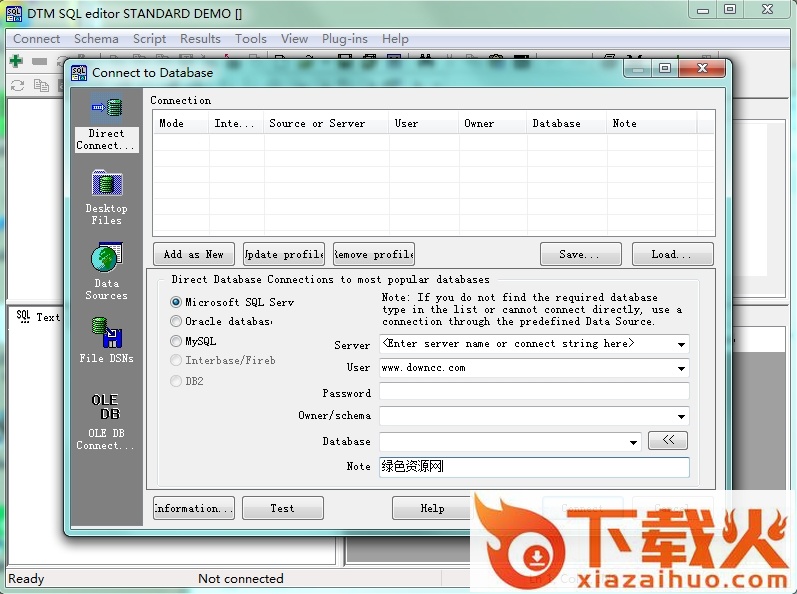The image size is (797, 594).
Task: Select Oracle database radio button
Action: pyautogui.click(x=176, y=321)
